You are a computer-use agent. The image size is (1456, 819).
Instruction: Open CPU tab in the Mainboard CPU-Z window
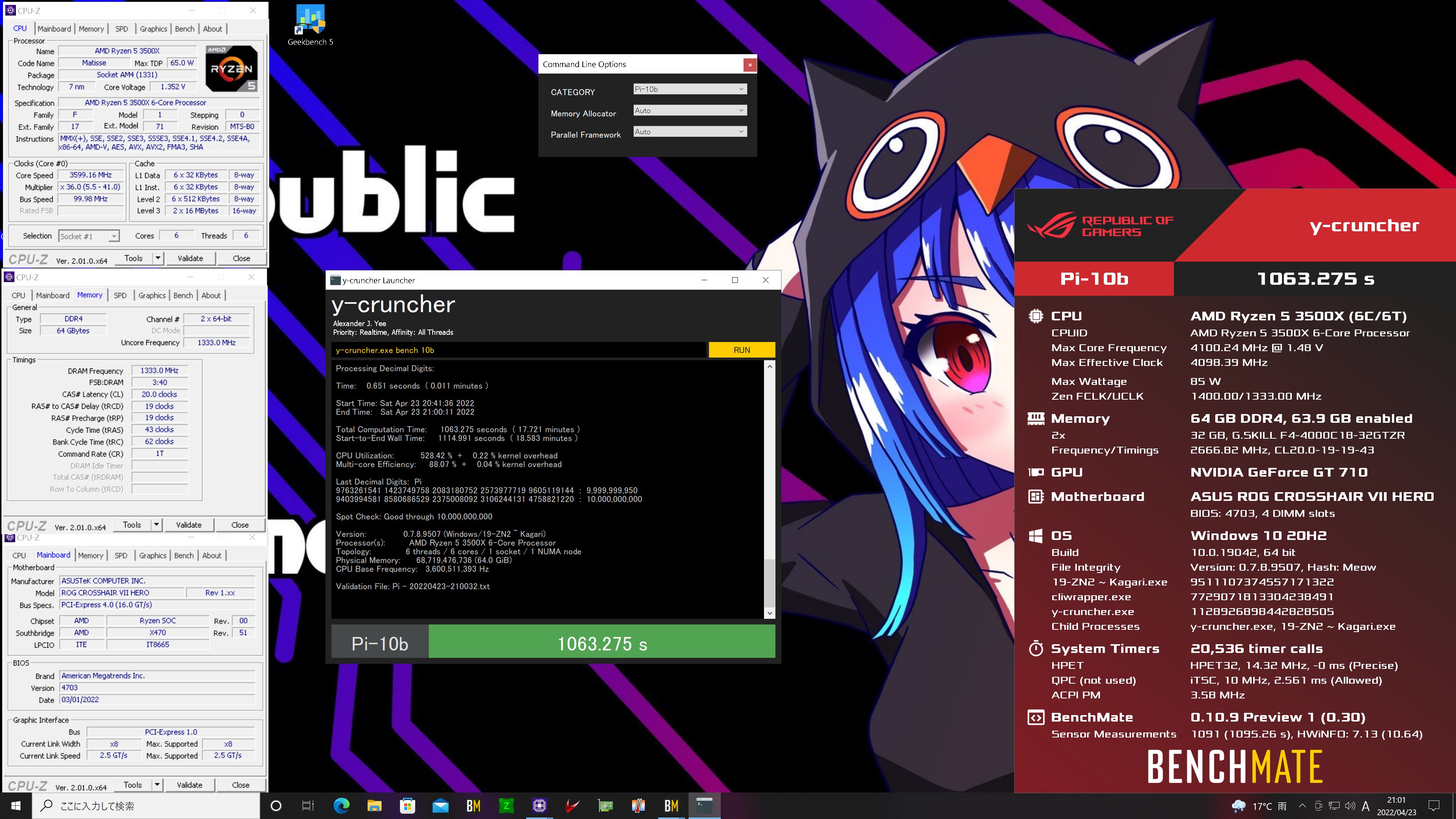tap(19, 555)
